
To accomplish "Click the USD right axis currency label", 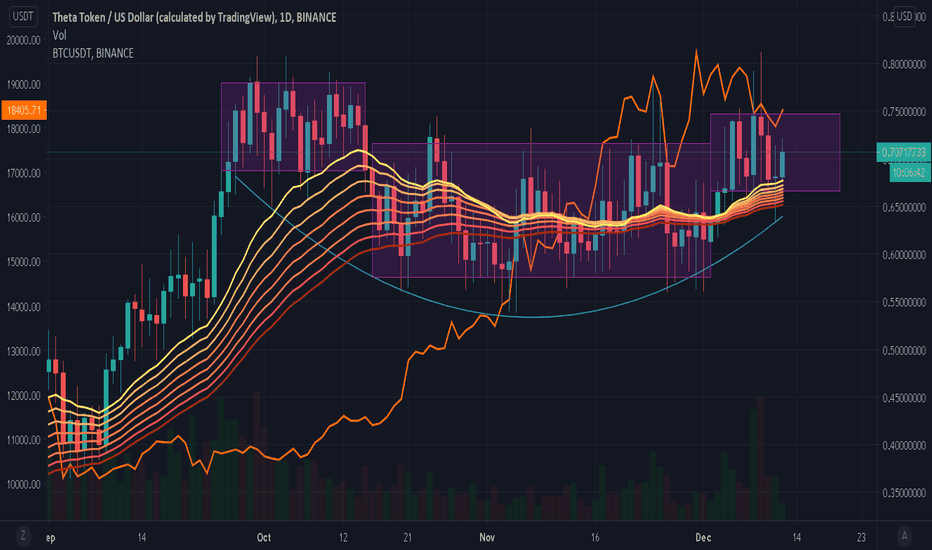I will (905, 16).
